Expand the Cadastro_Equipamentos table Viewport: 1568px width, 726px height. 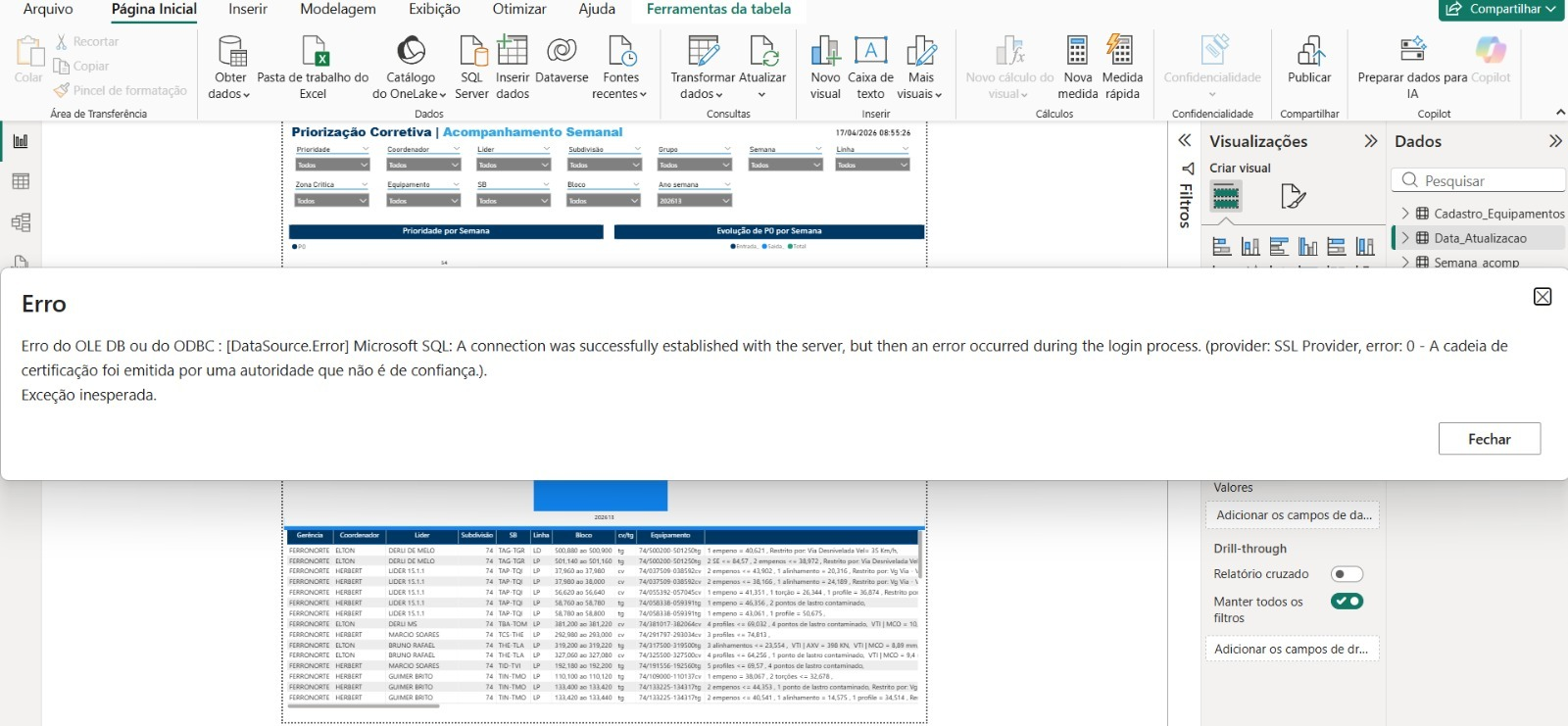1405,214
